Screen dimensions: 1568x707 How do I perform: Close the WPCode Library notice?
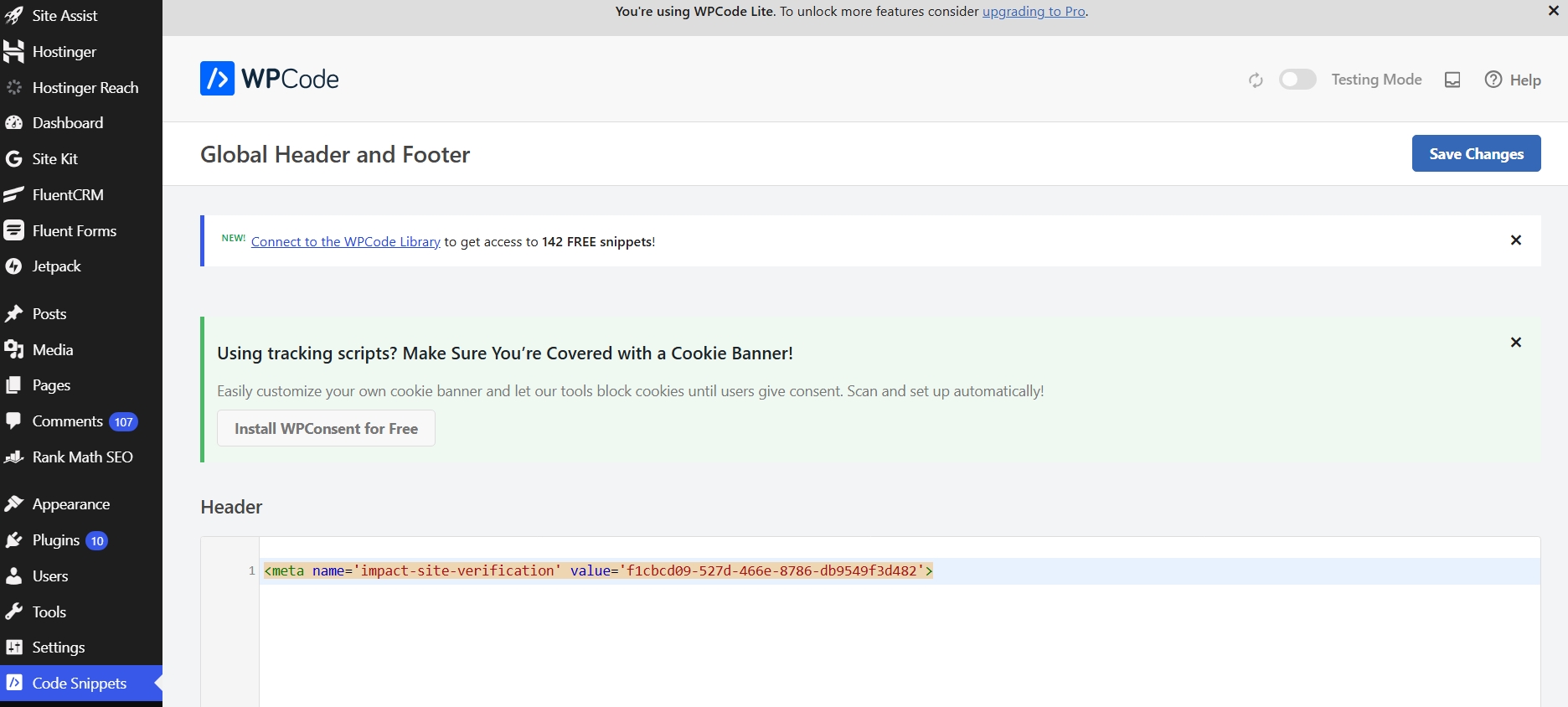(x=1515, y=240)
